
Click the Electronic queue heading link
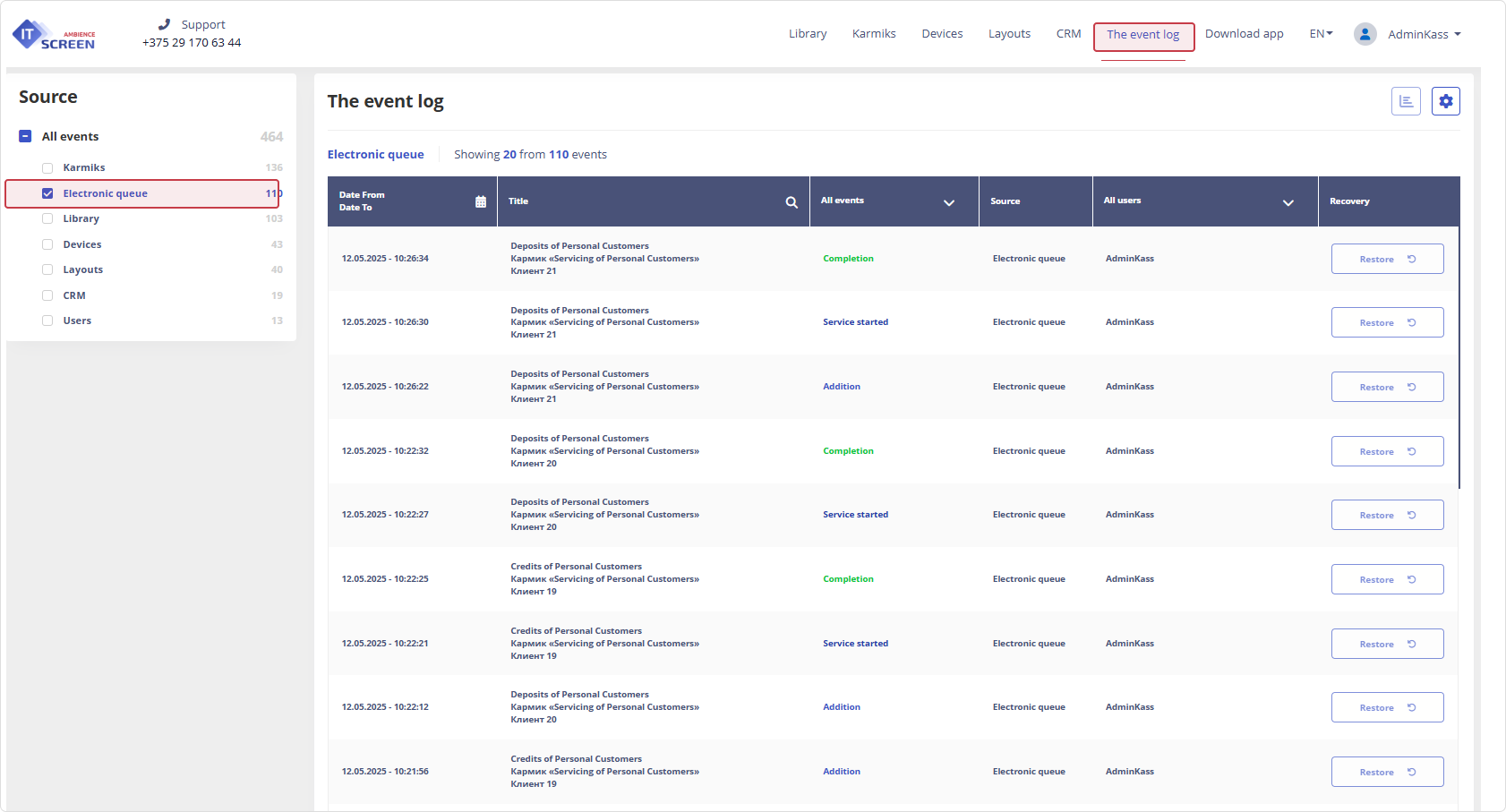(375, 155)
